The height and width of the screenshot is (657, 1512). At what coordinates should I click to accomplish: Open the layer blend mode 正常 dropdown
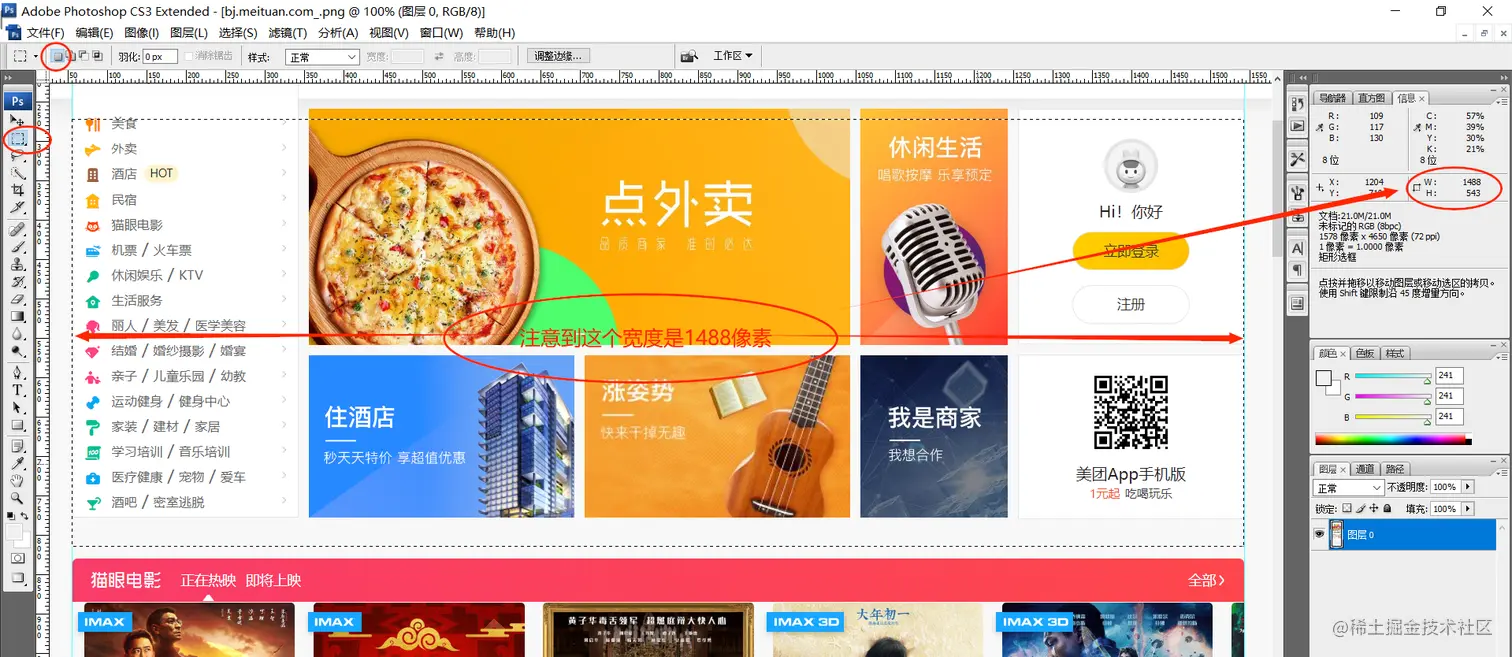[x=1347, y=488]
